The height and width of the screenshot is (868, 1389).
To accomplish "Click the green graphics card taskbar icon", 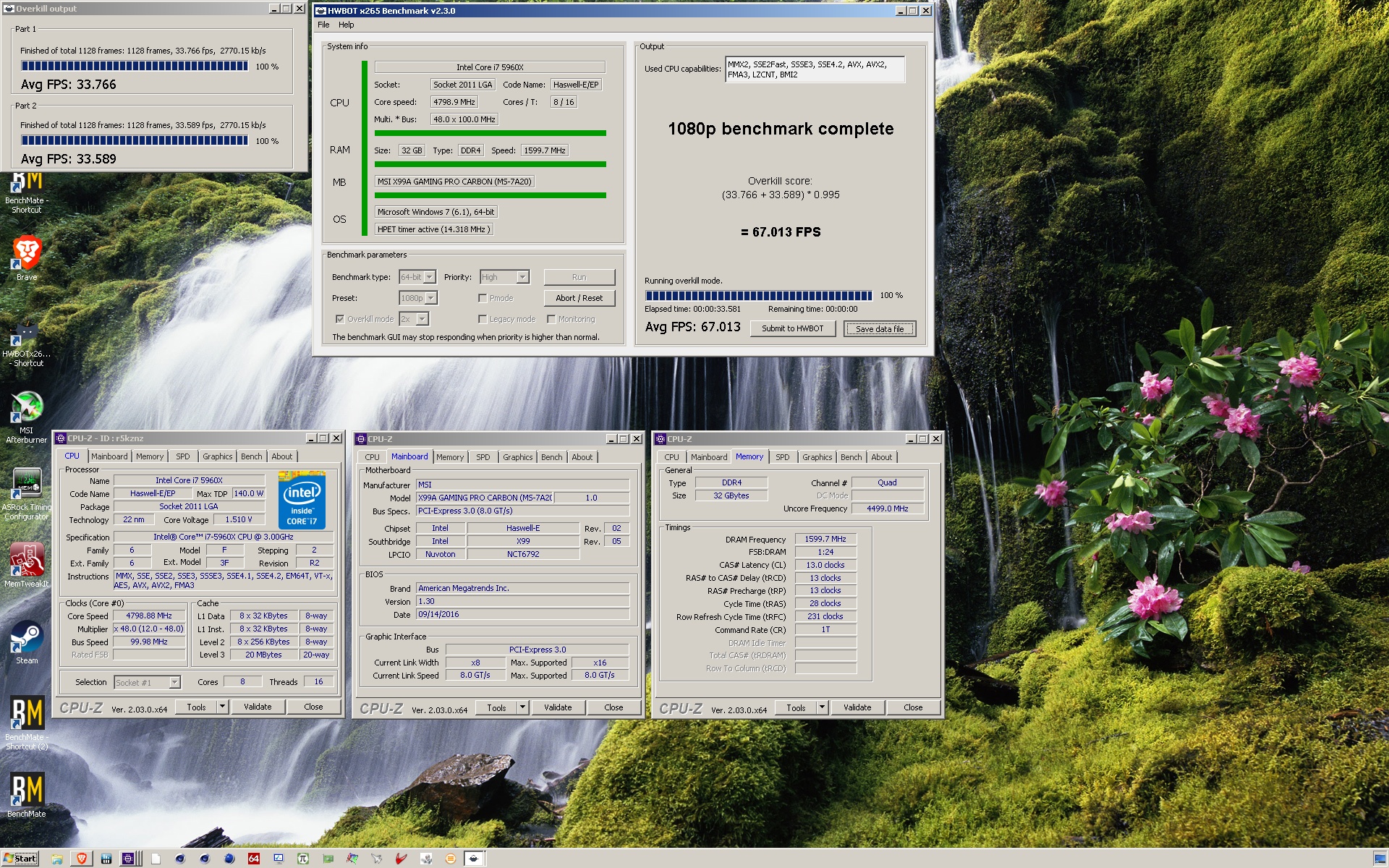I will [x=328, y=859].
